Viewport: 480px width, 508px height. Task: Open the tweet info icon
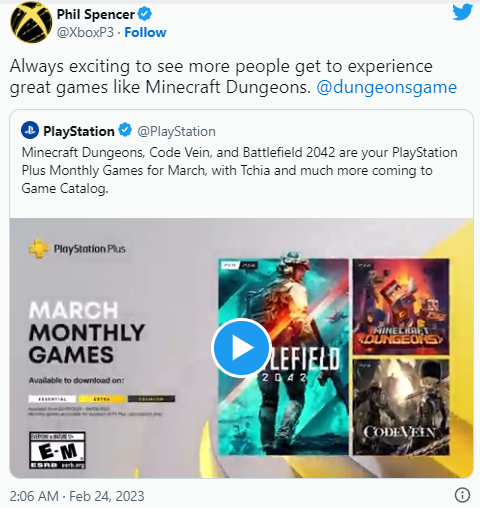(462, 495)
